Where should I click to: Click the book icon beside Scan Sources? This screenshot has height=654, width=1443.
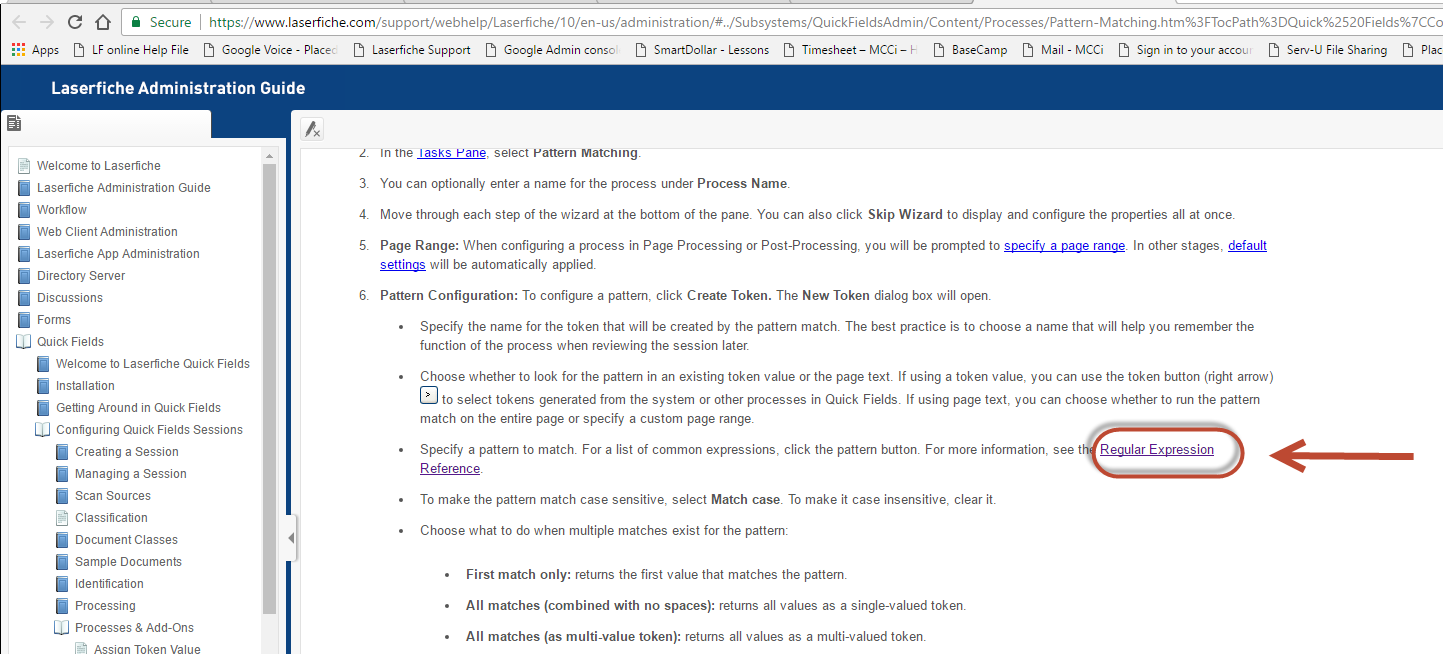pos(62,496)
